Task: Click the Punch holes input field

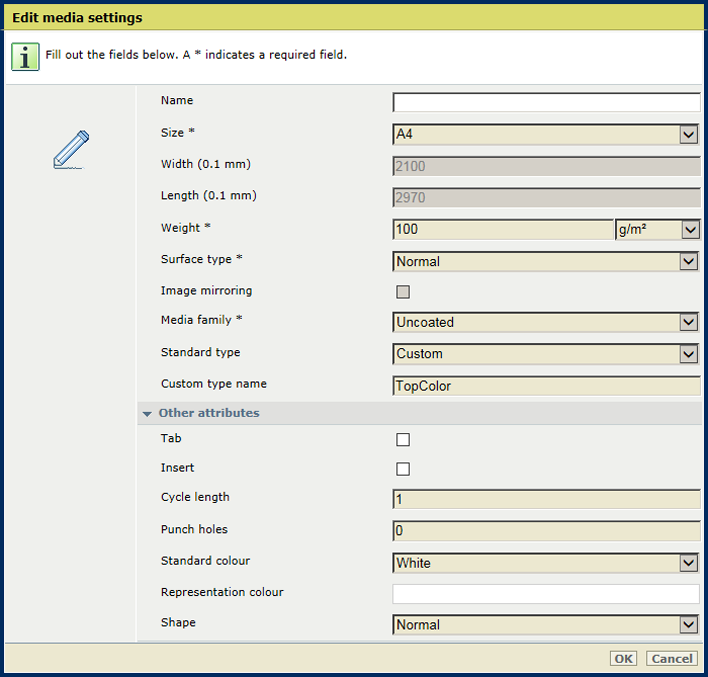Action: pos(546,531)
